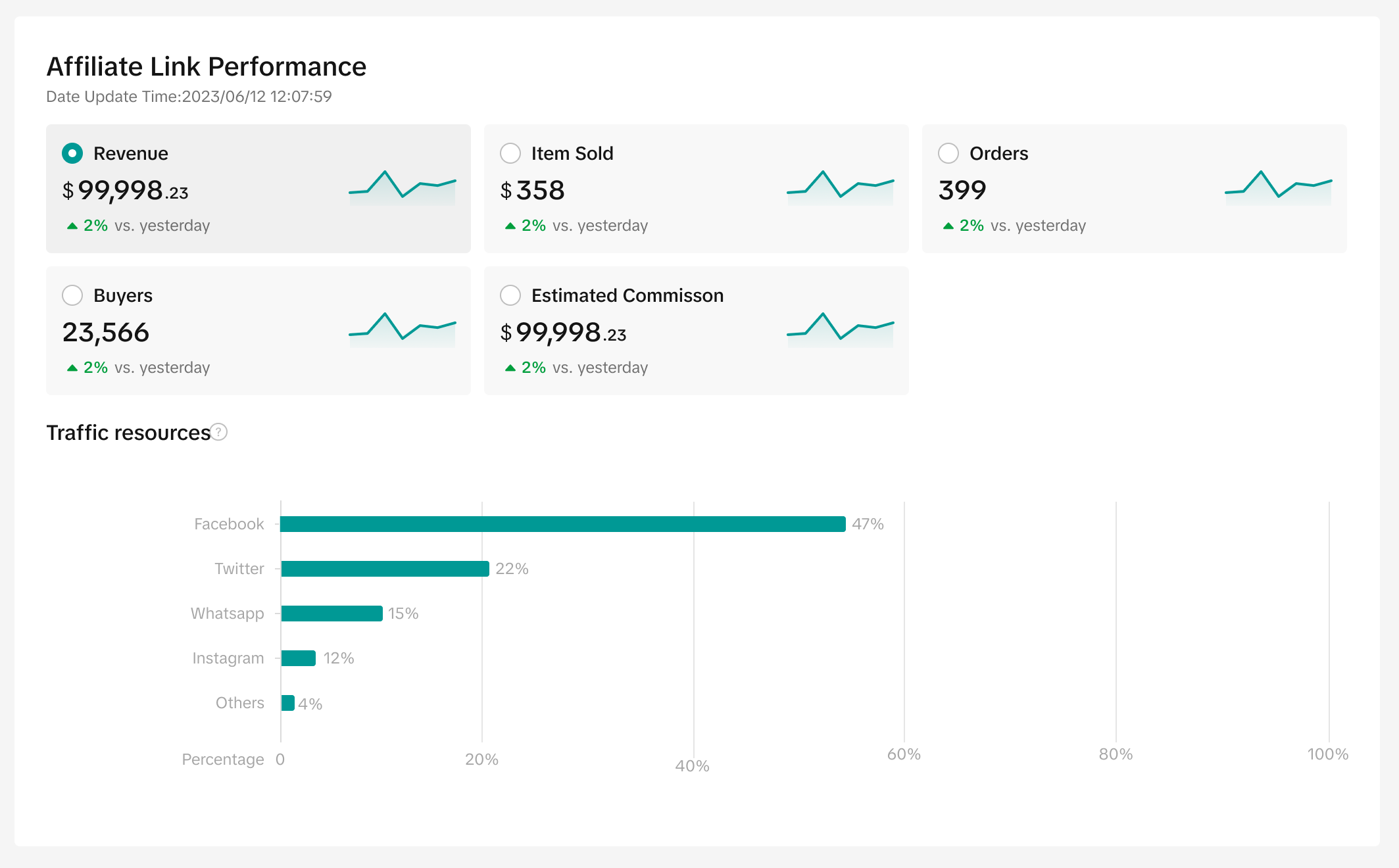The width and height of the screenshot is (1399, 868).
Task: Click the Affiliate Link Performance title
Action: point(206,66)
